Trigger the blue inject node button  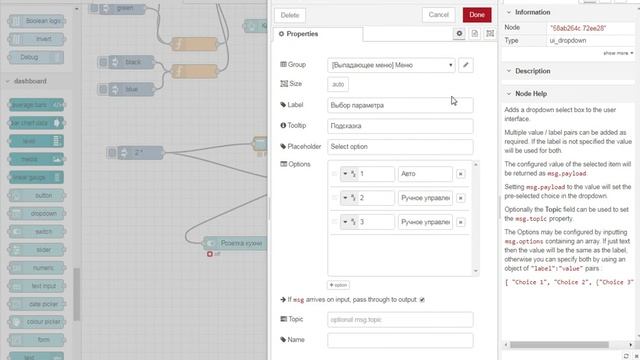point(103,89)
